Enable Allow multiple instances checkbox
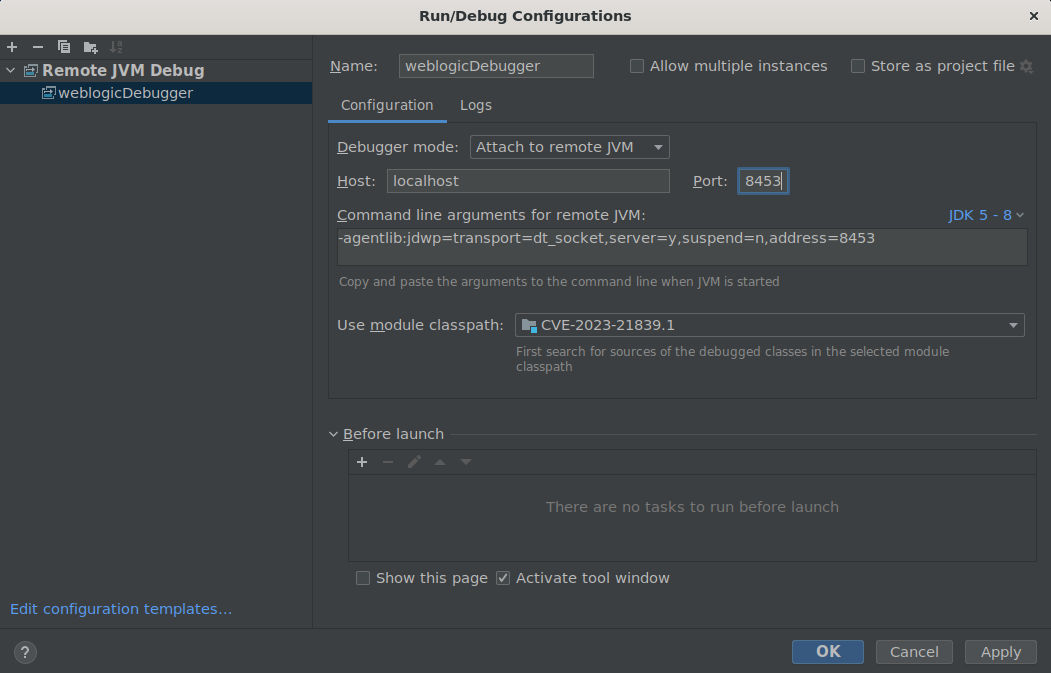 pos(637,66)
